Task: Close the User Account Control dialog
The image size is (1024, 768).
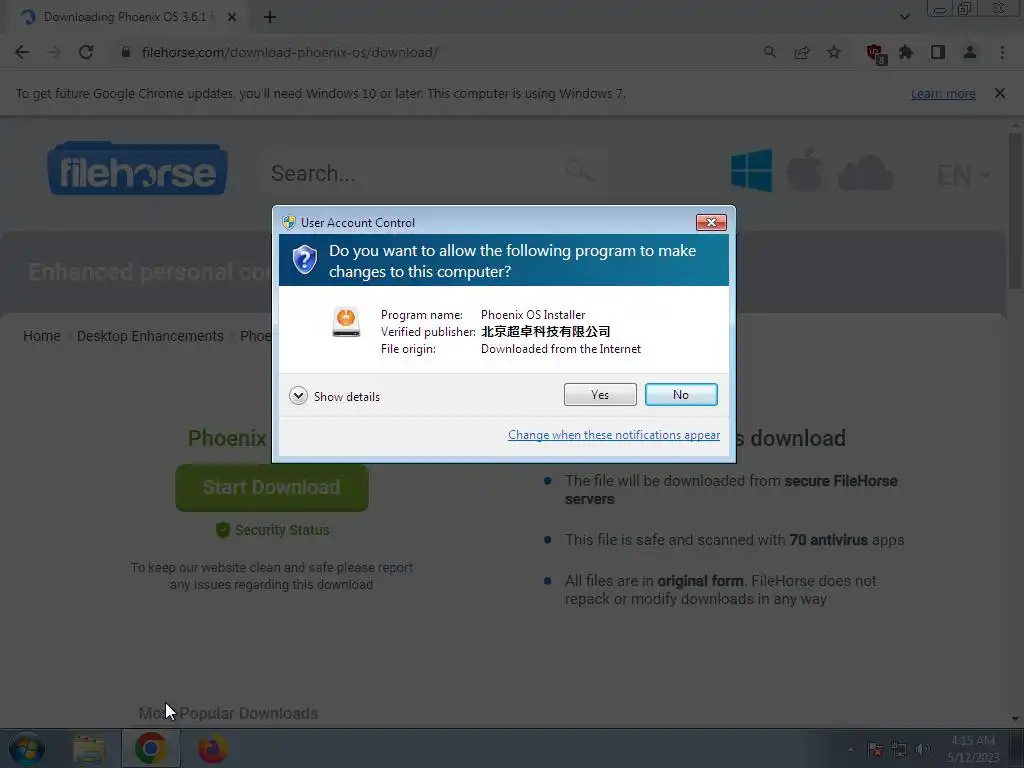Action: tap(711, 222)
